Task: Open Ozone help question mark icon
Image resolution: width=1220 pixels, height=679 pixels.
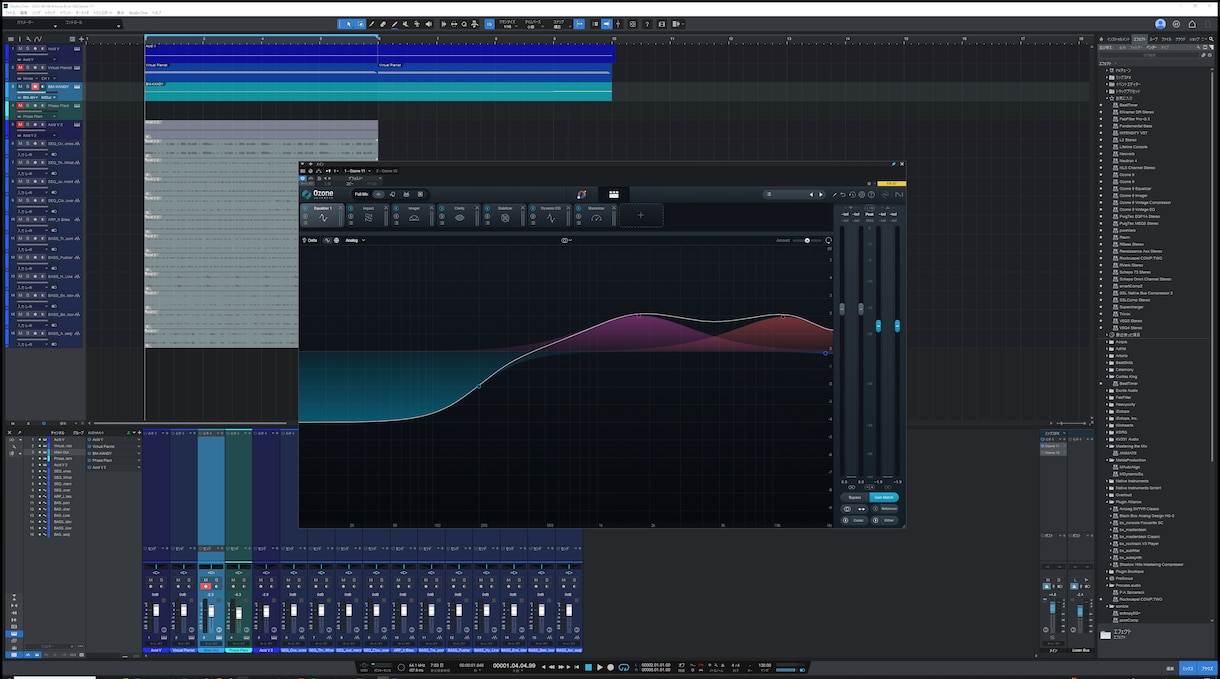Action: pos(872,195)
